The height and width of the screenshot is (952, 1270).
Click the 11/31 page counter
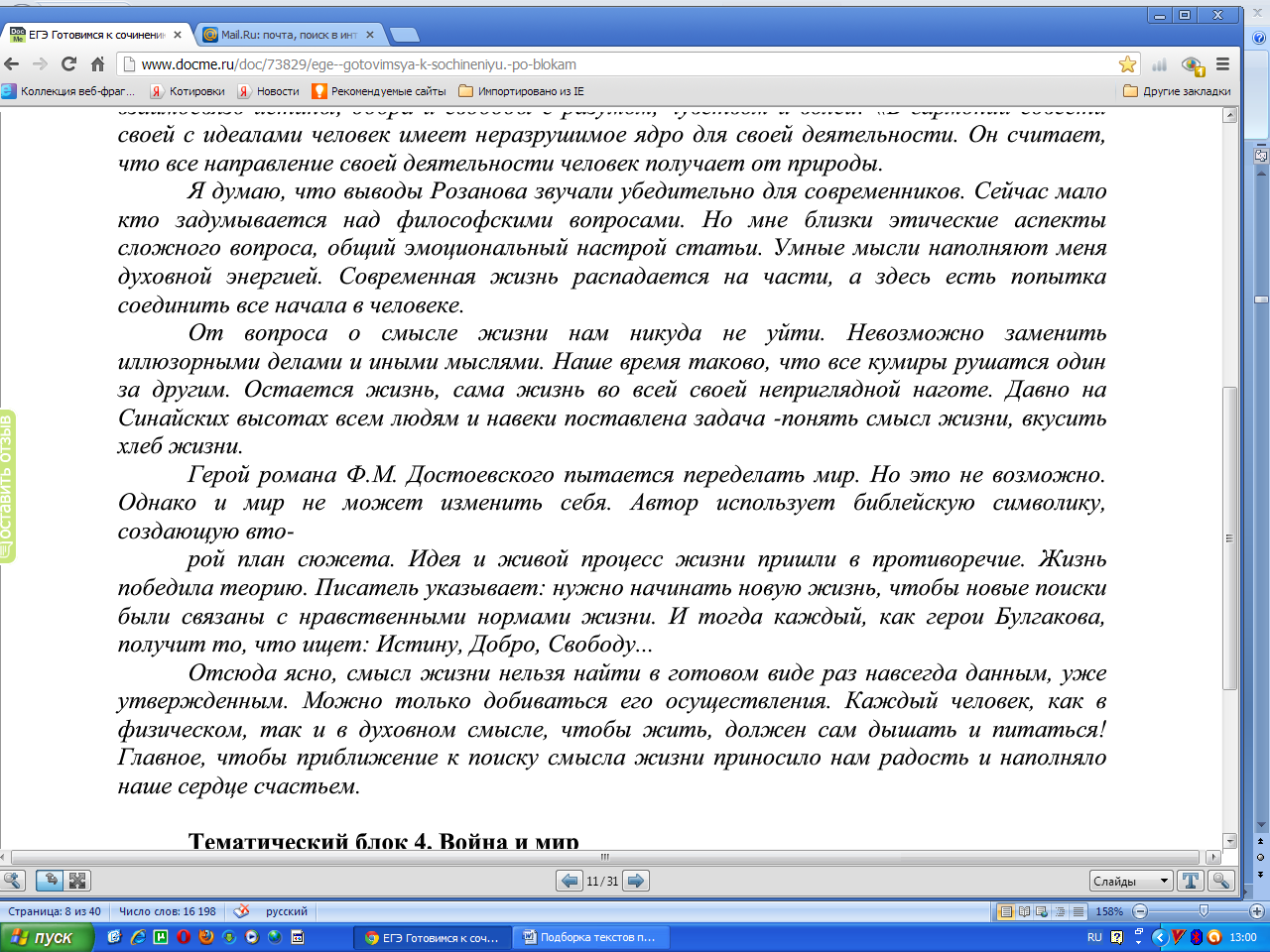[x=602, y=881]
